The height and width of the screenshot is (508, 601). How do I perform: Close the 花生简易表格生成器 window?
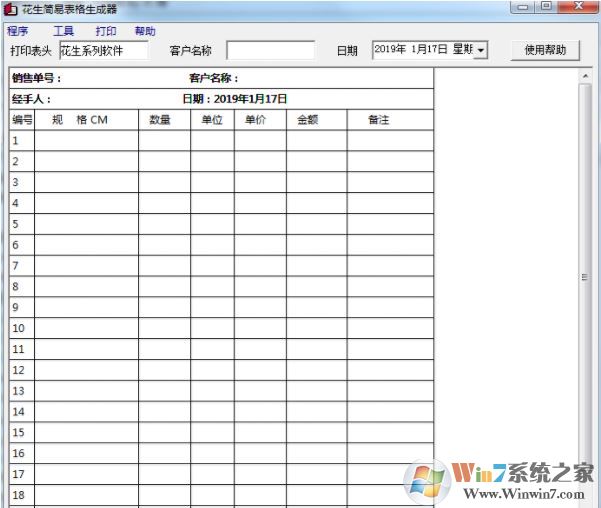pos(579,7)
